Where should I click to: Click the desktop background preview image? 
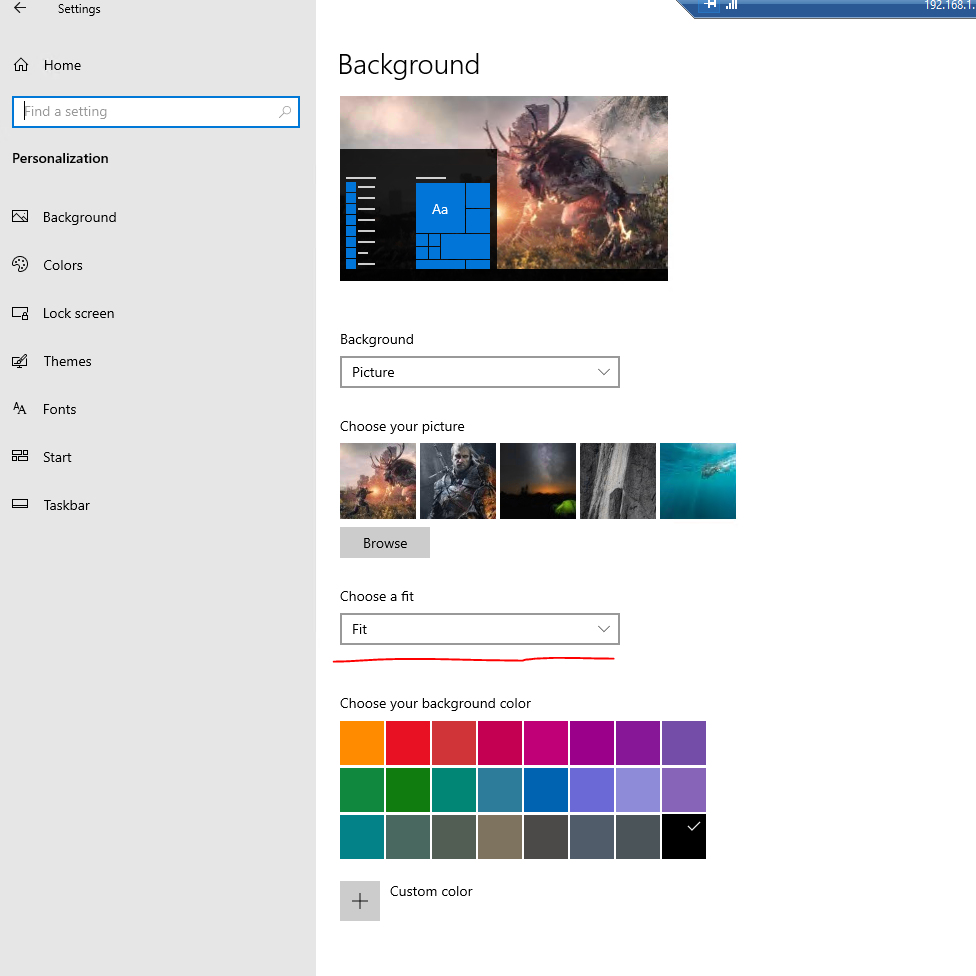pos(504,189)
